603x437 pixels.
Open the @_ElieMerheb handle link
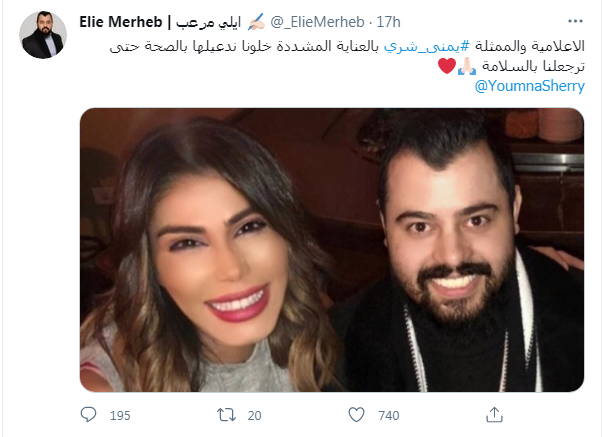[x=317, y=22]
